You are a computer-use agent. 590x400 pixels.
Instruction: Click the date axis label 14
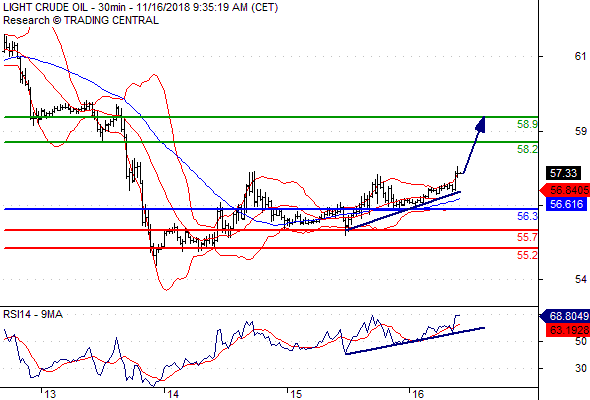[x=173, y=394]
